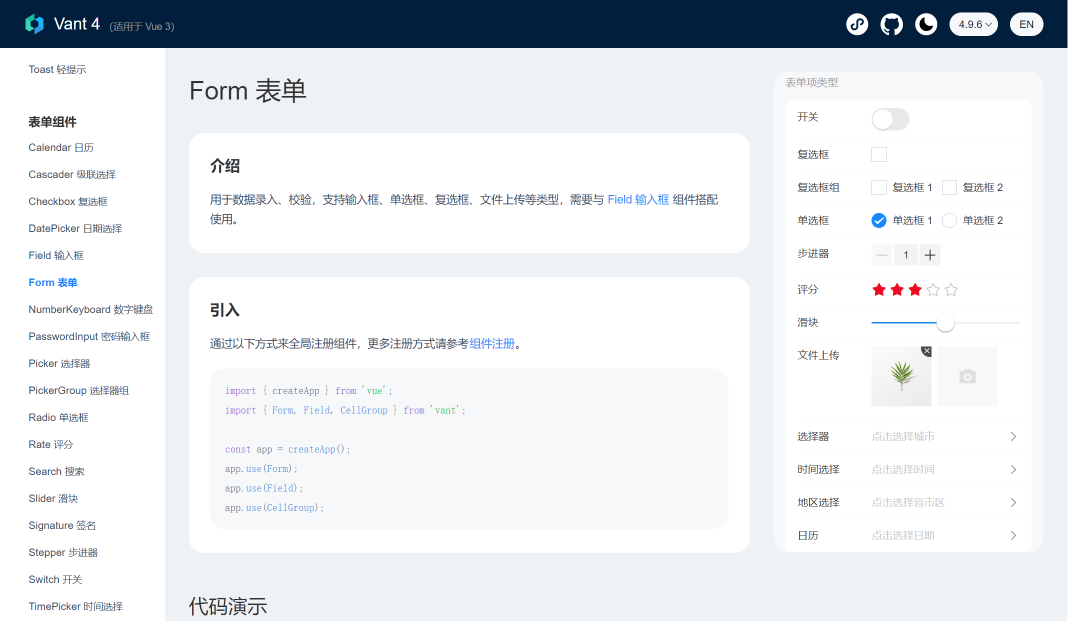Click the Vant logo in the header
The image size is (1080, 621).
click(35, 23)
